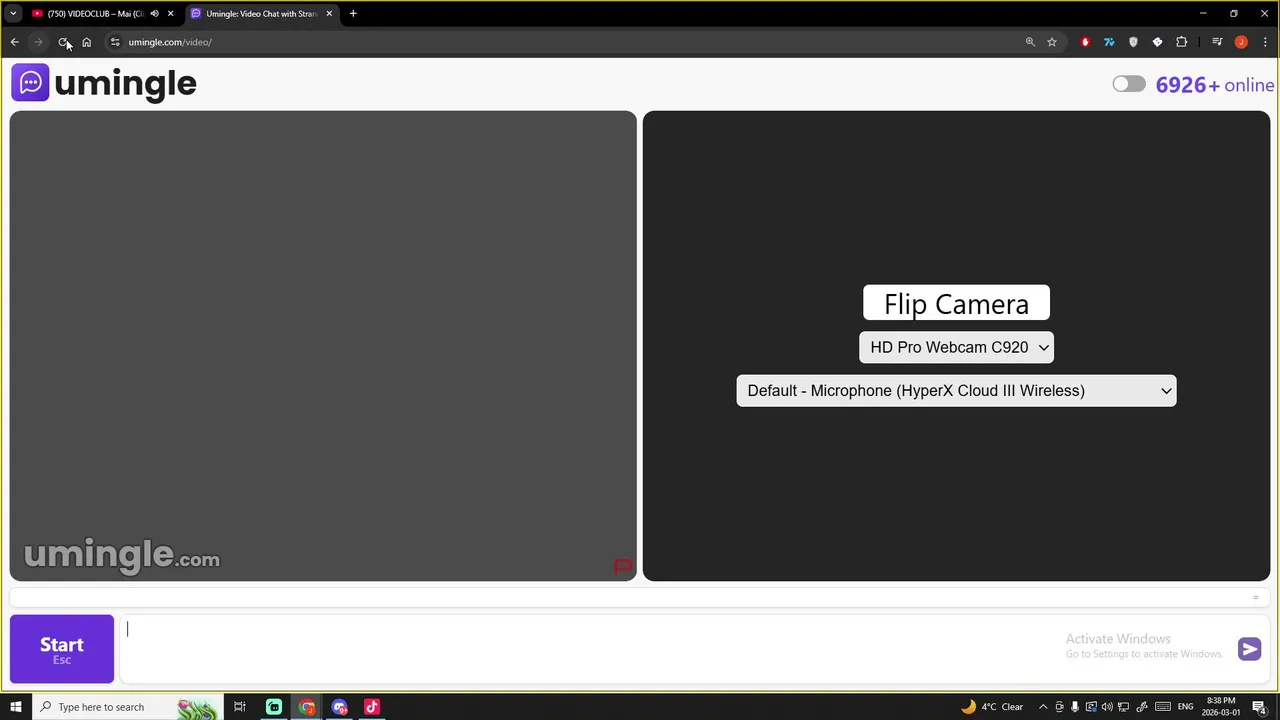The image size is (1280, 720).
Task: Click the send message arrow icon
Action: coord(1249,649)
